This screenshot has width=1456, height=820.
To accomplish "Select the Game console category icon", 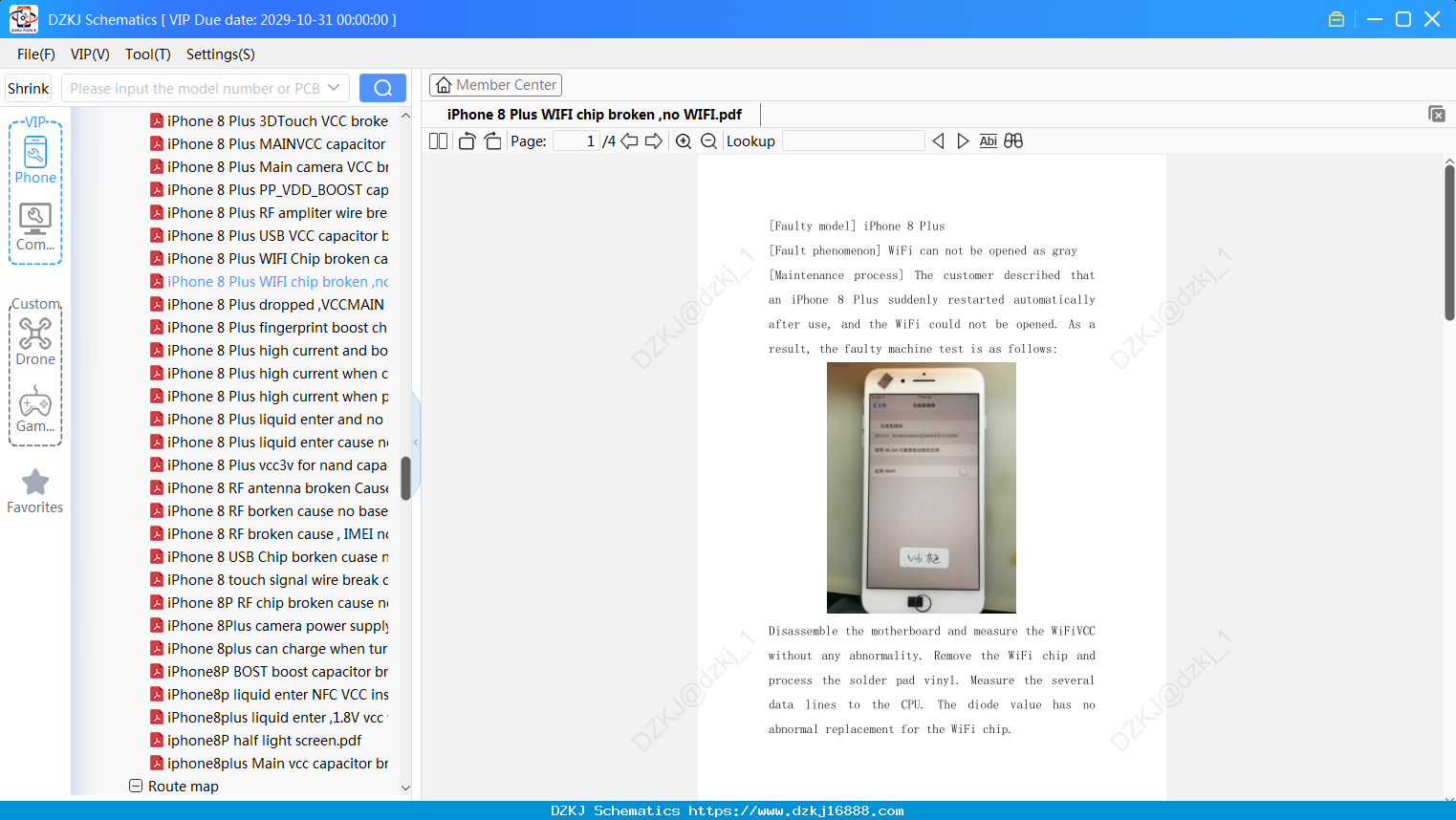I will pyautogui.click(x=35, y=409).
